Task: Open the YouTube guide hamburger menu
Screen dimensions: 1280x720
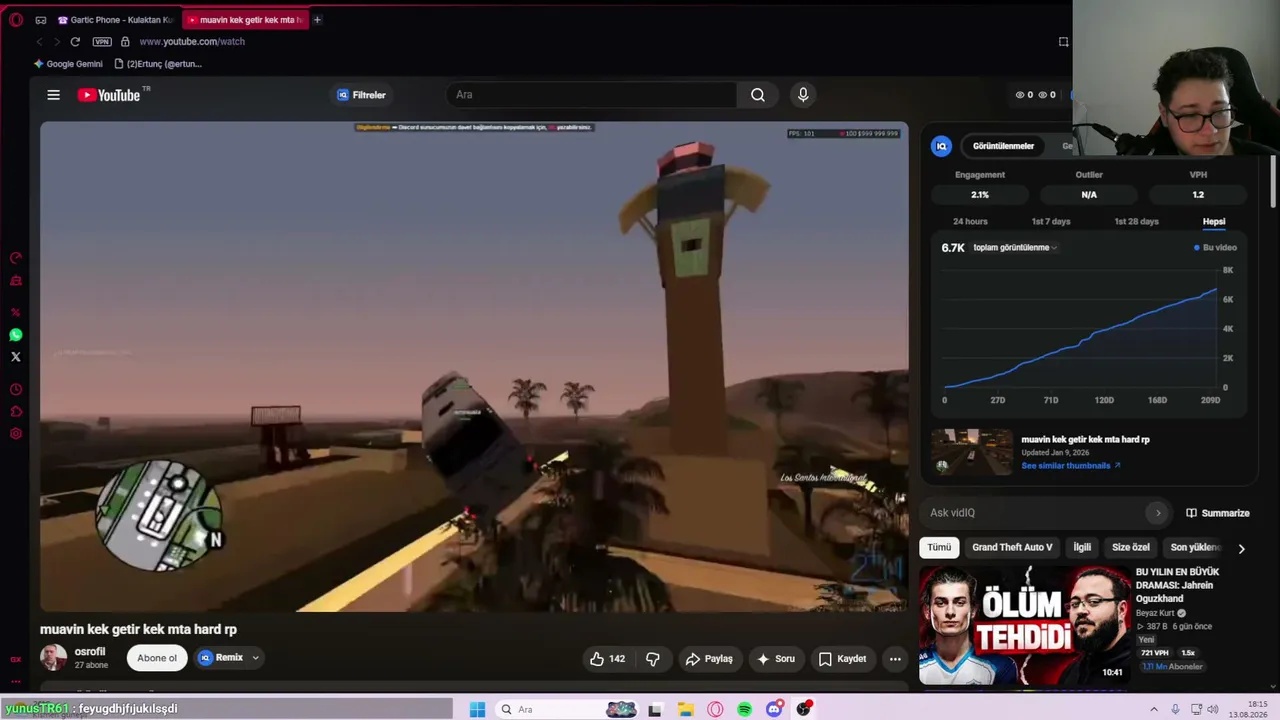Action: pos(54,95)
